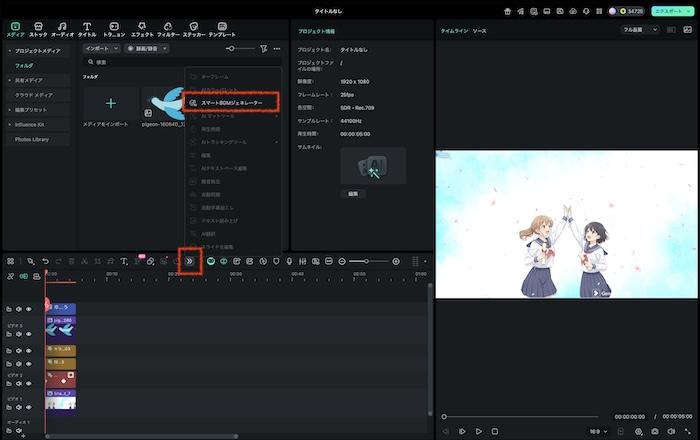Expand the プロジェクトメディア tree item
The width and height of the screenshot is (700, 440).
pyautogui.click(x=9, y=50)
